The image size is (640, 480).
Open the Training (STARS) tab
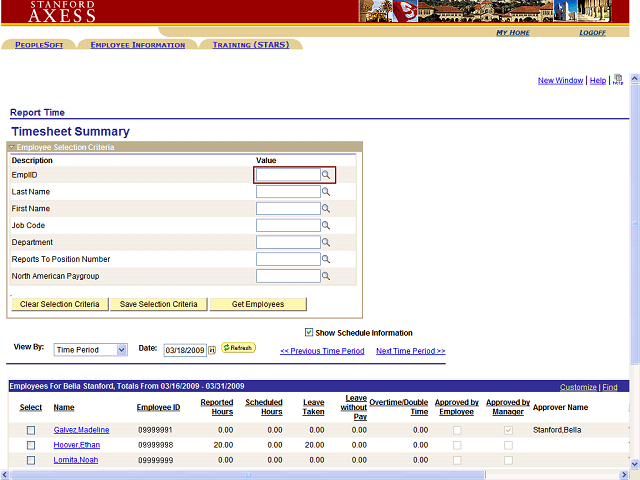tap(250, 45)
